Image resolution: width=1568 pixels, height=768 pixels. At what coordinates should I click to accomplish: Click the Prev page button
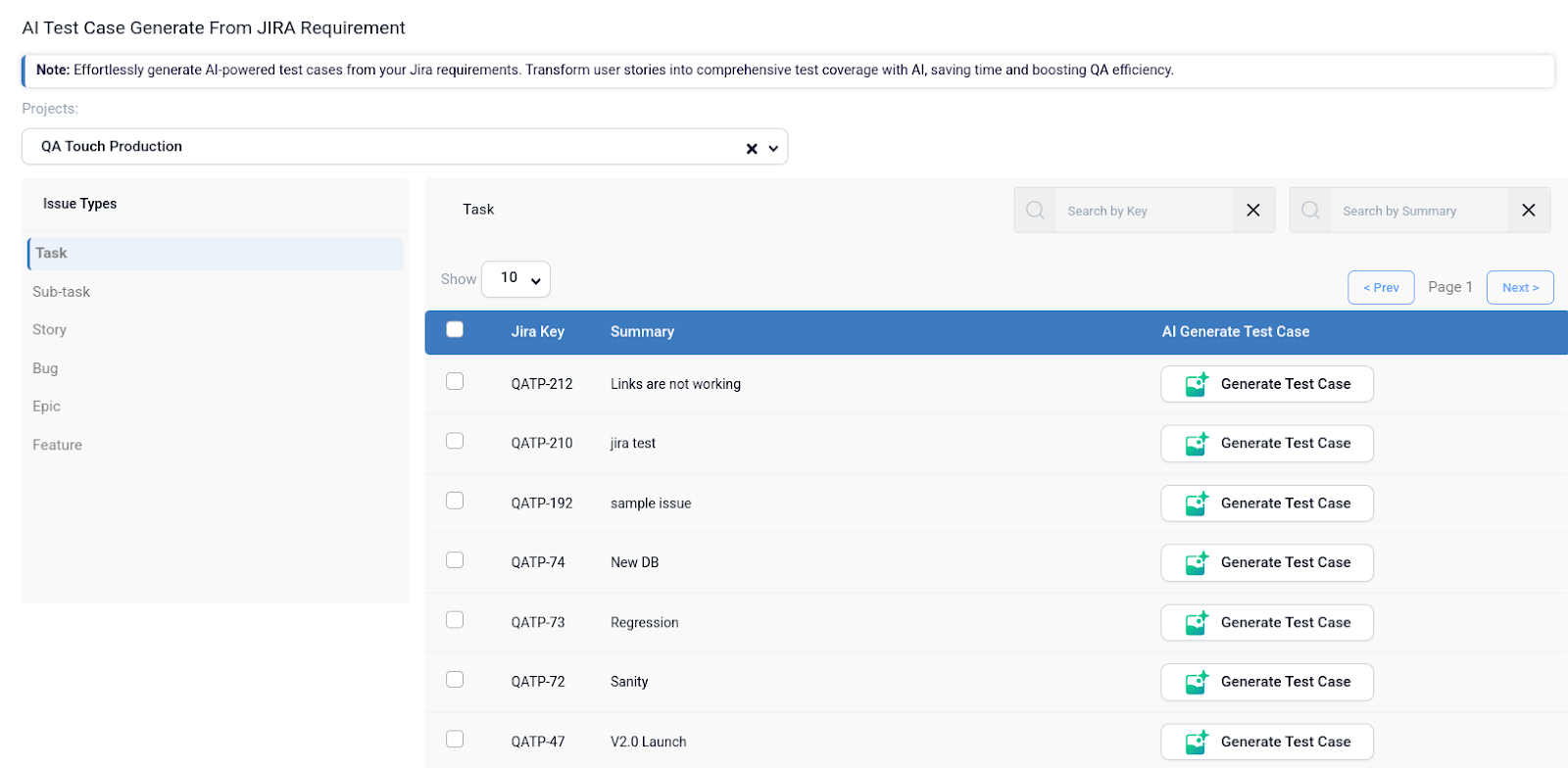1381,288
